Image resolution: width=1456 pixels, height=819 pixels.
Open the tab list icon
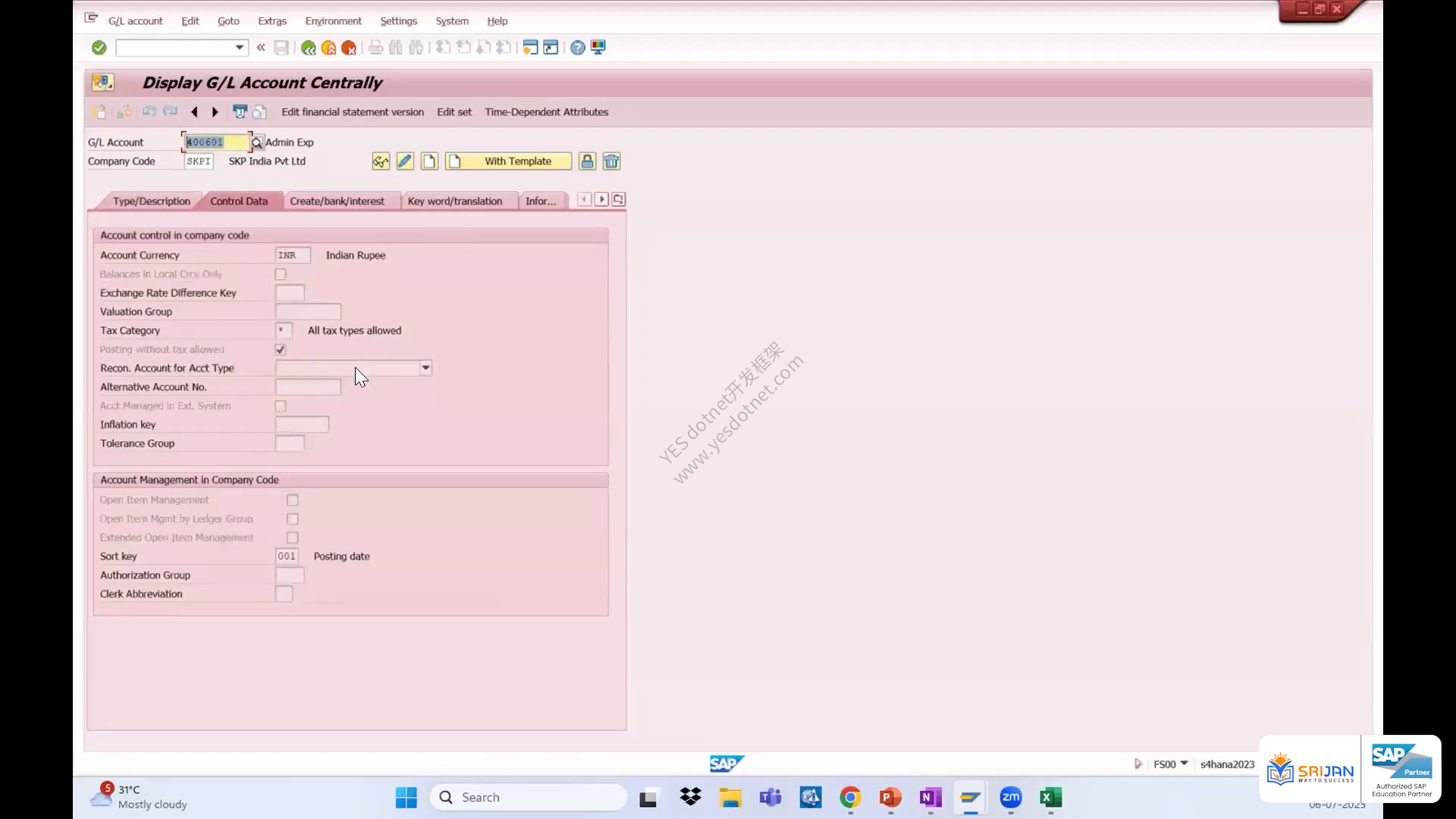[x=619, y=199]
